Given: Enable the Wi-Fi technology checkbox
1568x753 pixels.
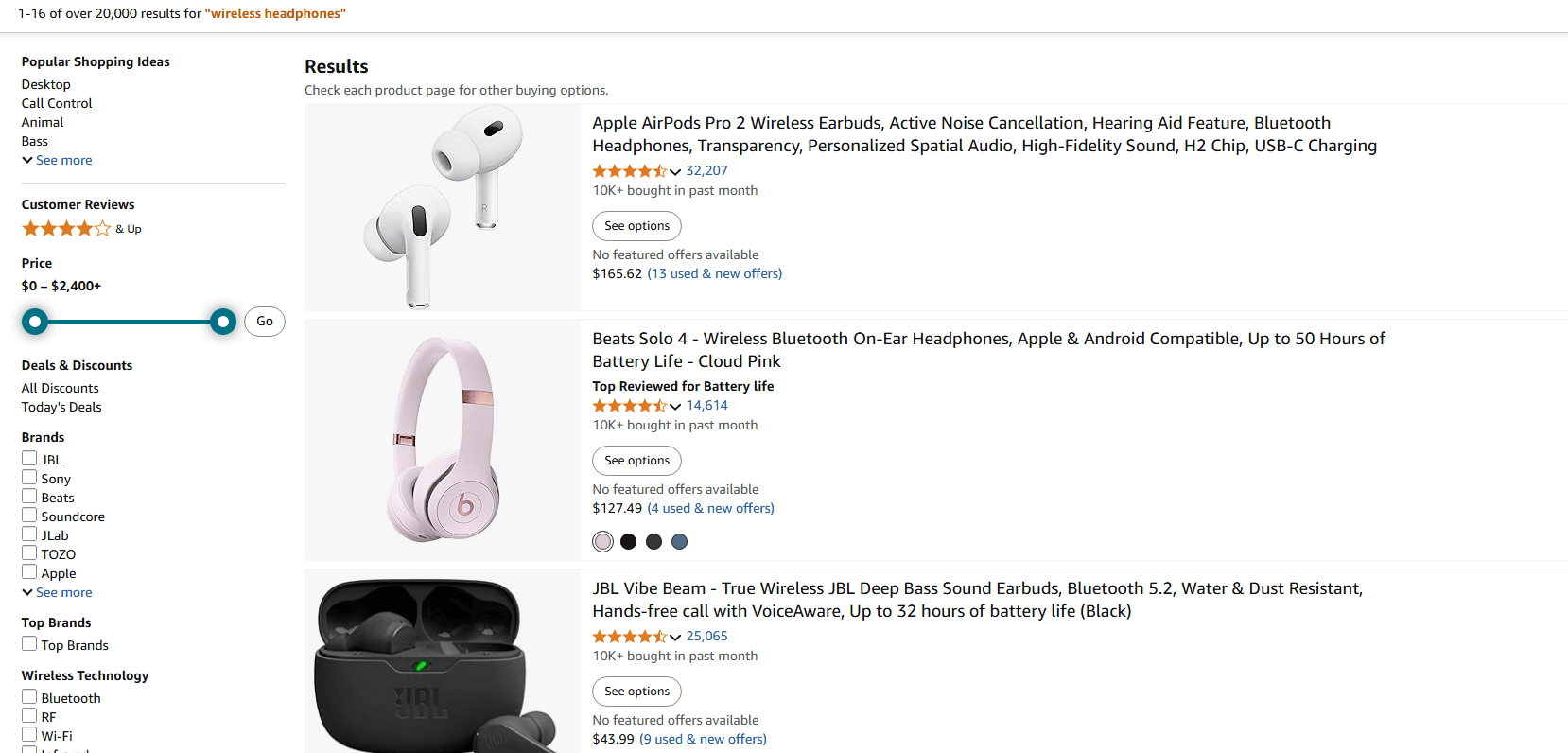Looking at the screenshot, I should [29, 735].
